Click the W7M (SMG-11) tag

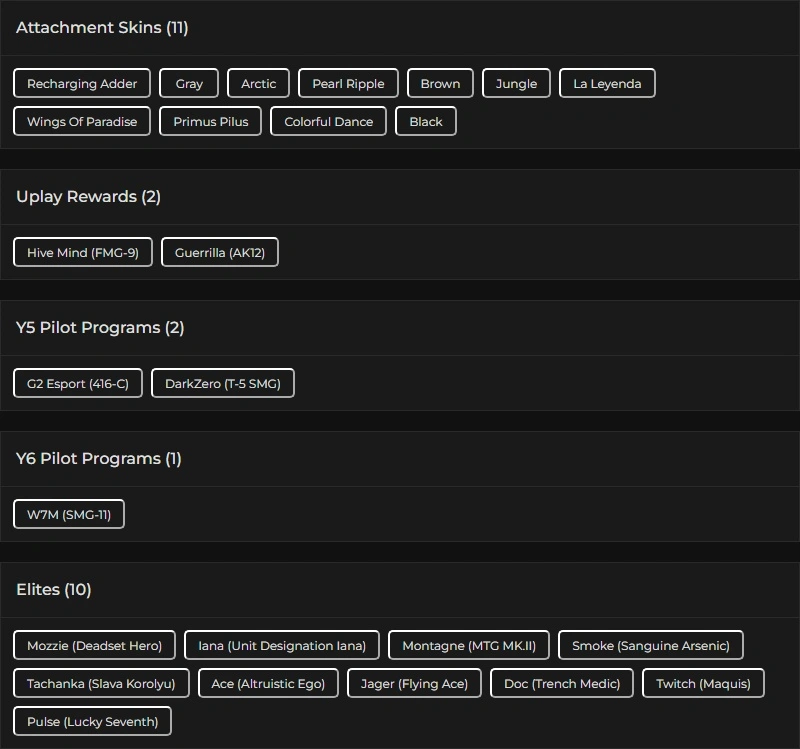(69, 514)
